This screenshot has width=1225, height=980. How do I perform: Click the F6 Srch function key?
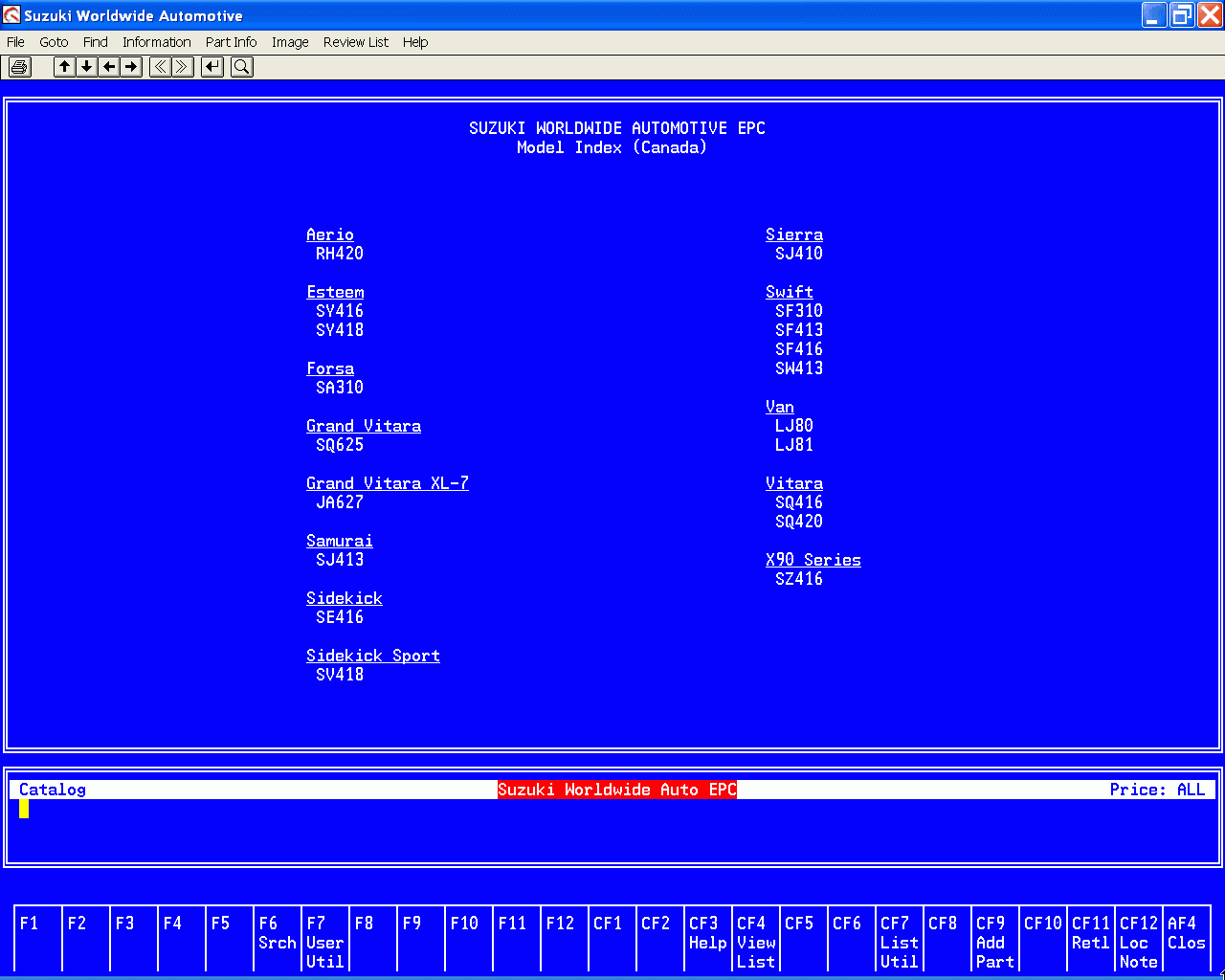[278, 940]
